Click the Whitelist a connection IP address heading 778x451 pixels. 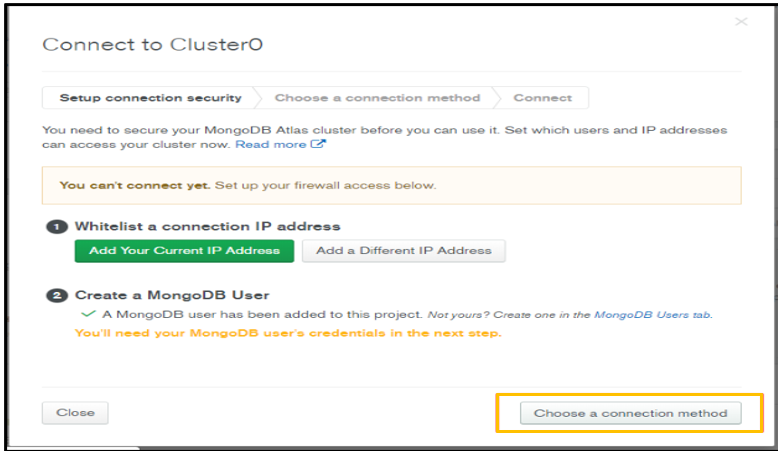point(207,226)
